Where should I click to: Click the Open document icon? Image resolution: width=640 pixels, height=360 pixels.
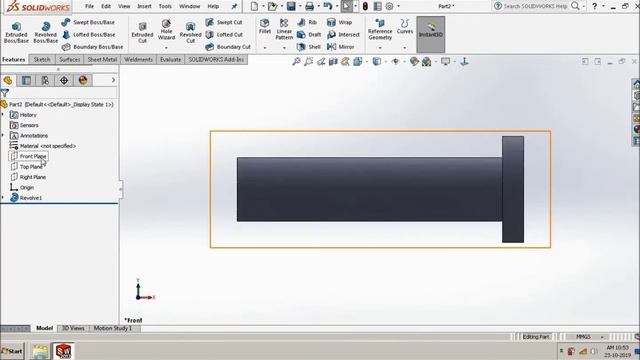(272, 6)
